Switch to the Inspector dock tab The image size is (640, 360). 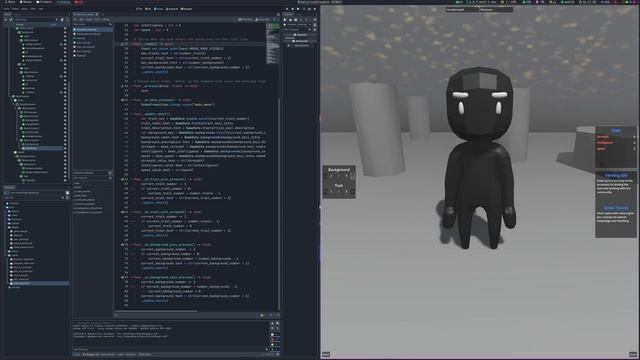tap(288, 14)
